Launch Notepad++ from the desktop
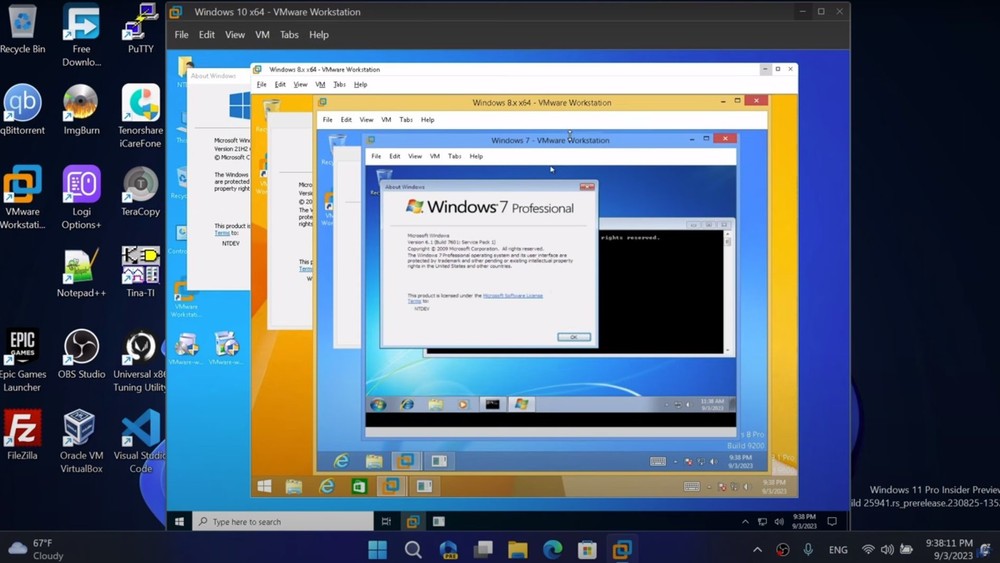Viewport: 1000px width, 563px height. (x=81, y=266)
